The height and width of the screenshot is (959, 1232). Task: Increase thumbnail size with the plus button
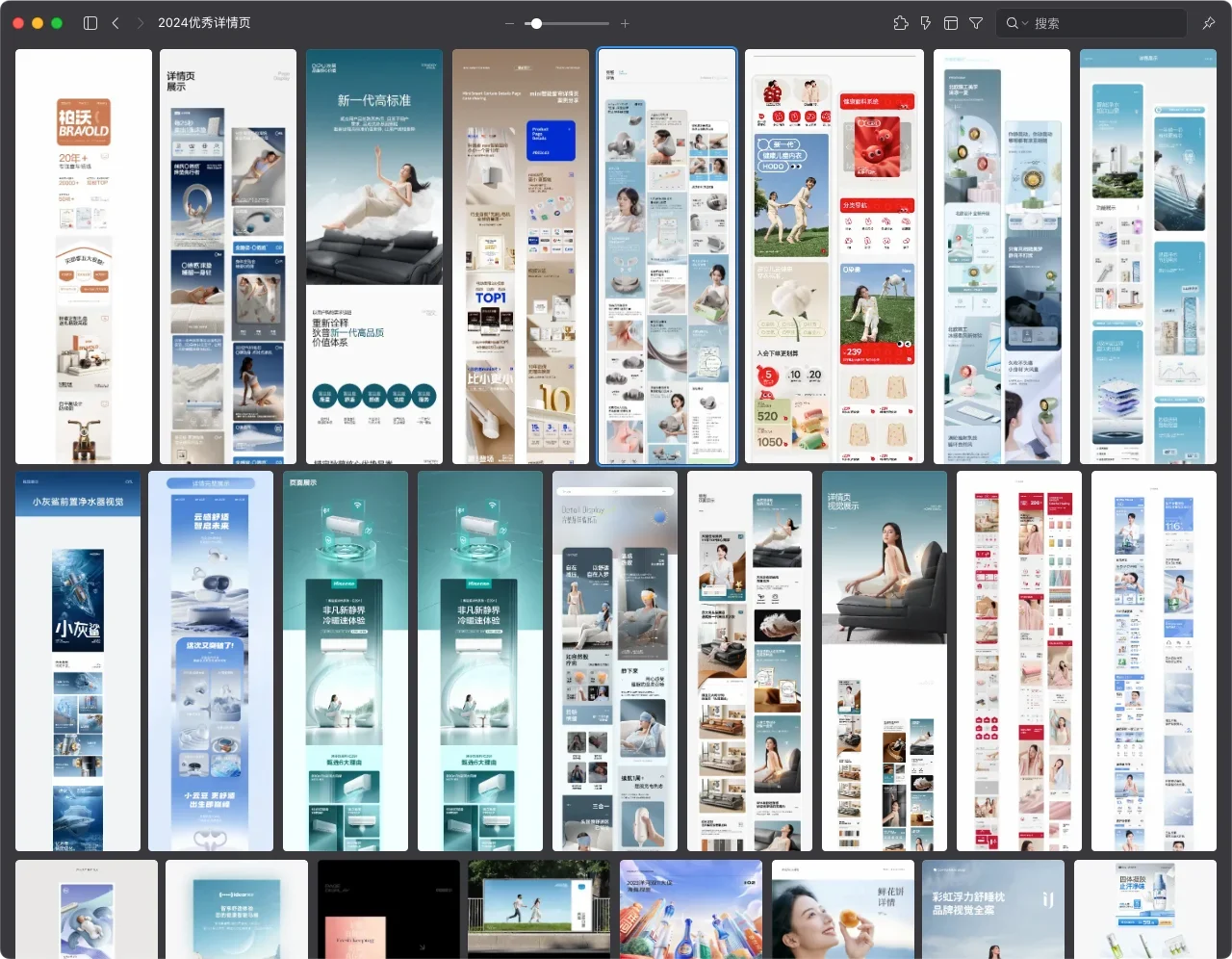click(x=625, y=23)
